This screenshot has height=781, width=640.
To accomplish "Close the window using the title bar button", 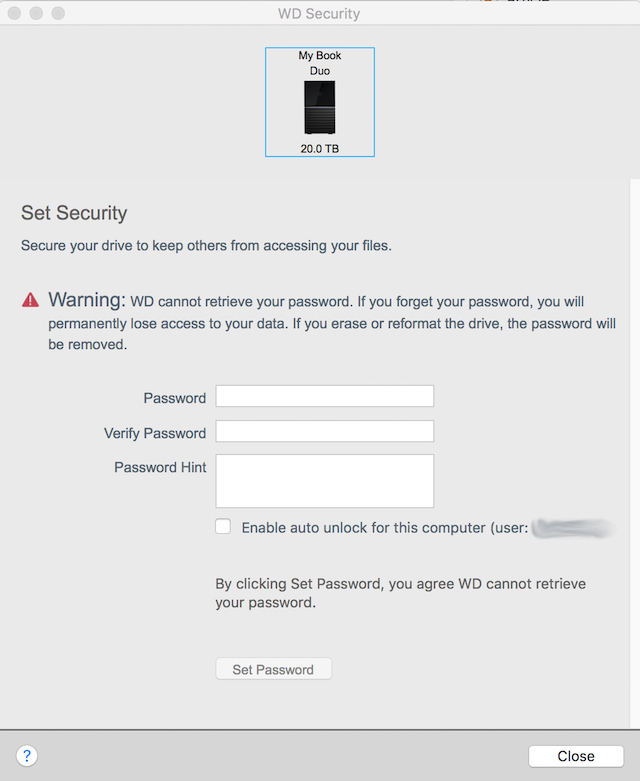I will point(15,14).
